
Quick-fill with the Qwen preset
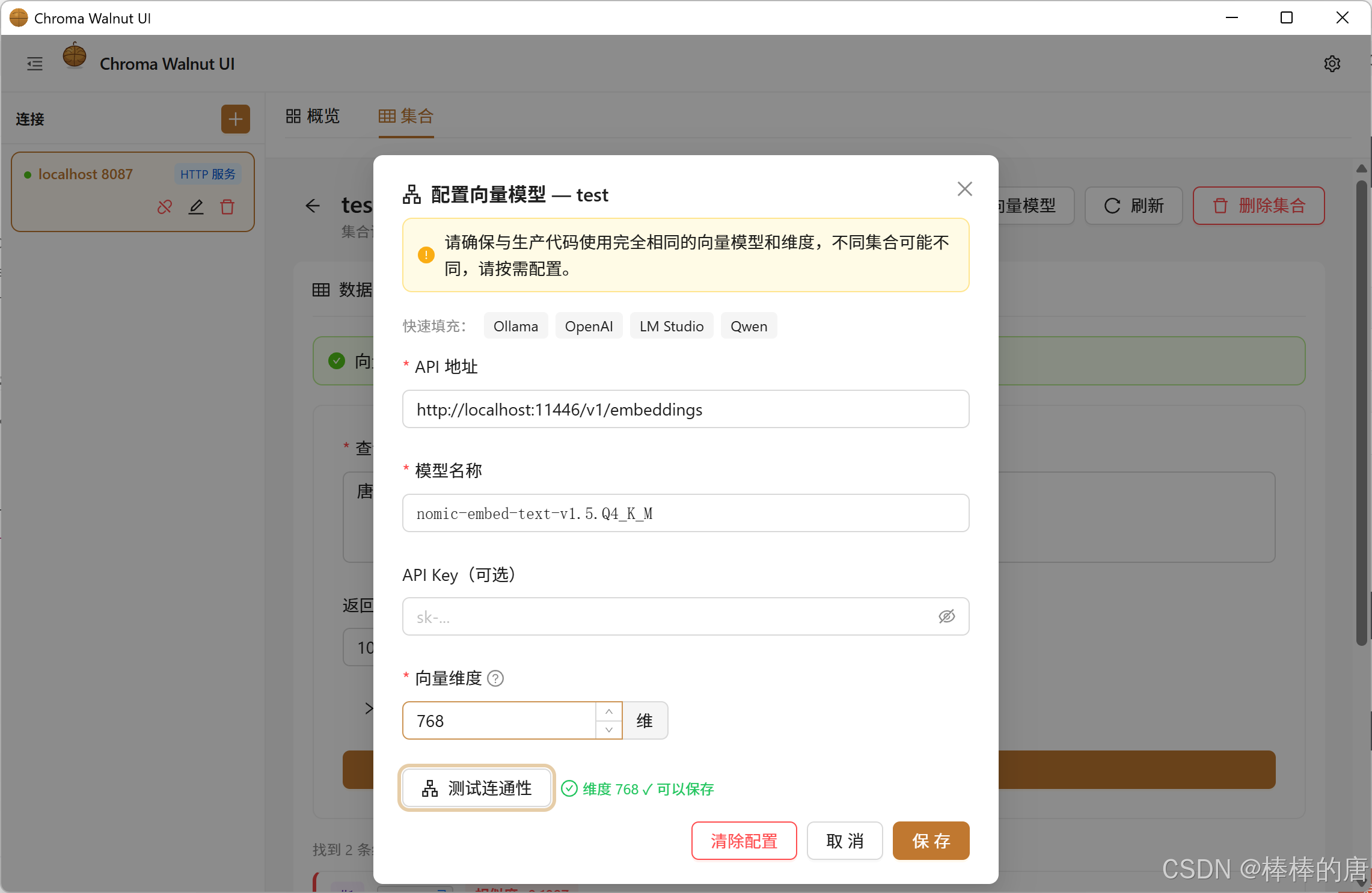click(749, 326)
